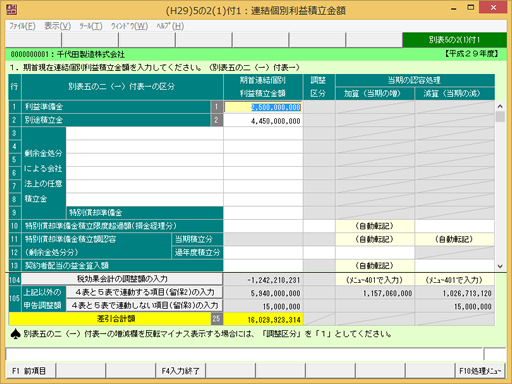Open the ツール(T) menu
Viewport: 512px width, 384px height.
click(x=91, y=26)
